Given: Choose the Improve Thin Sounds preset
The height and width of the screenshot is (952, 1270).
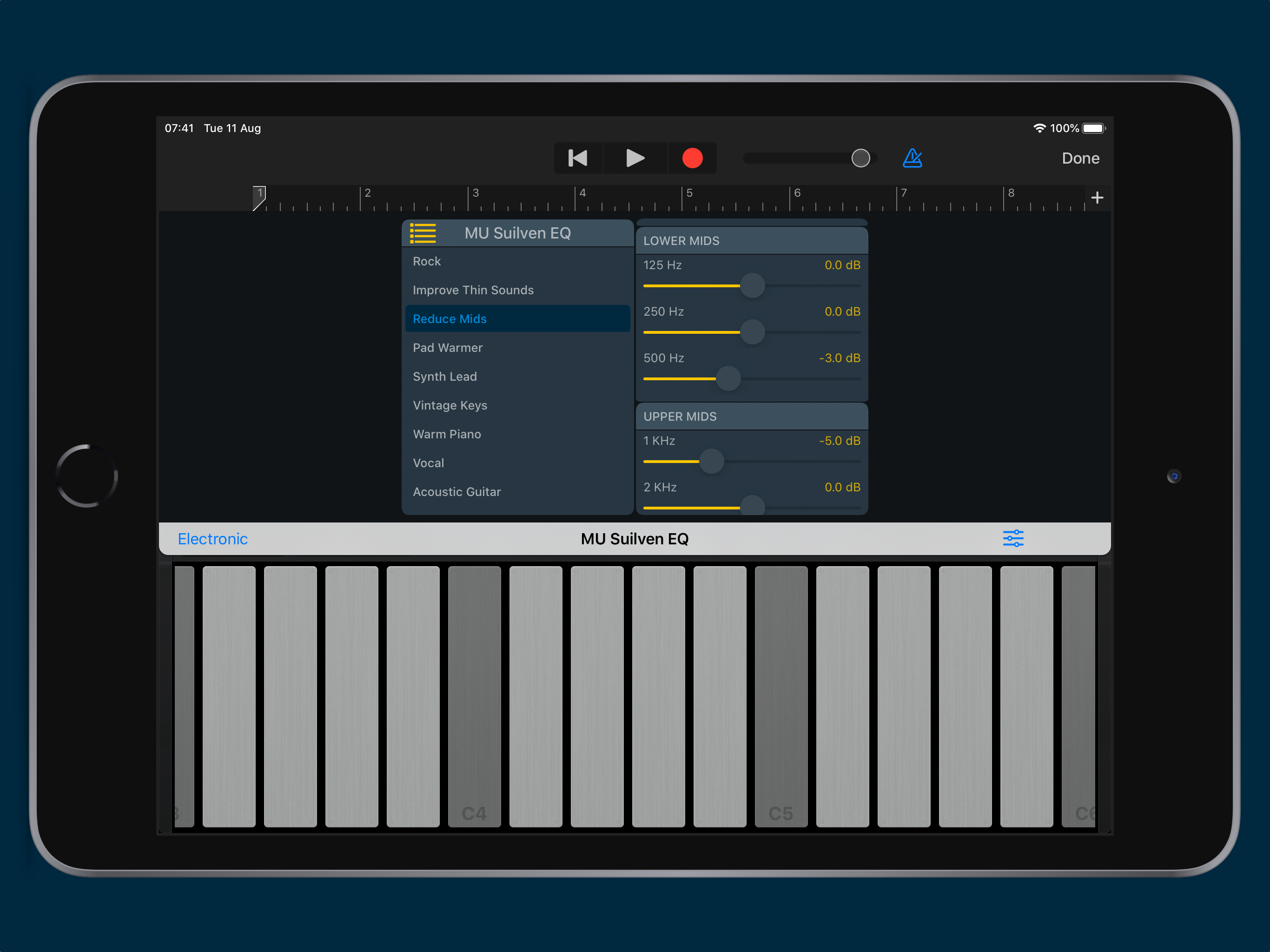Looking at the screenshot, I should click(473, 290).
